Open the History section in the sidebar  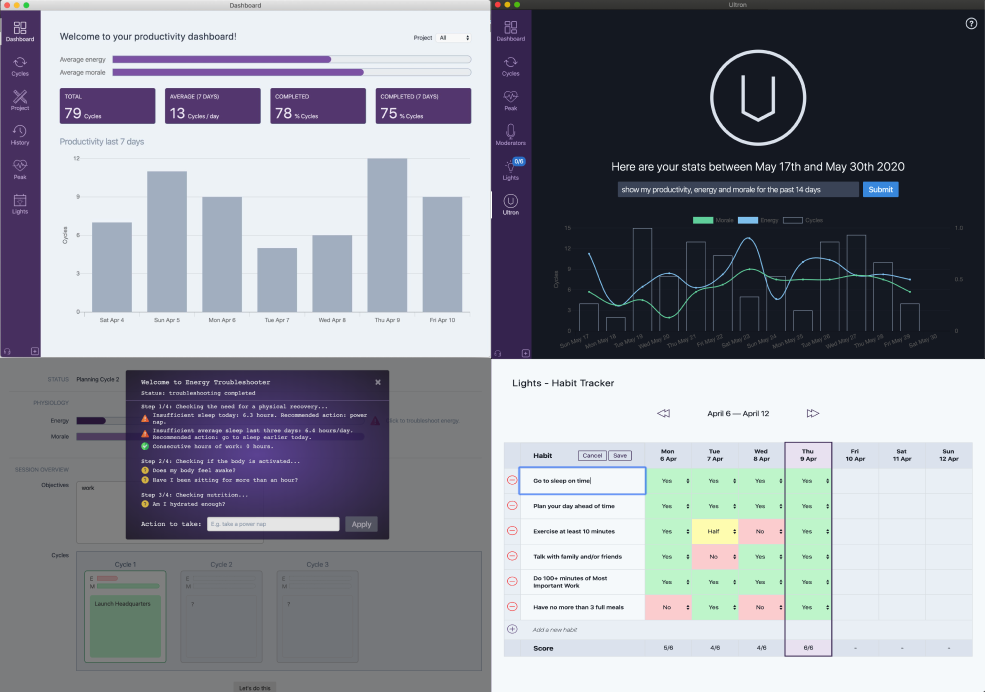tap(20, 135)
